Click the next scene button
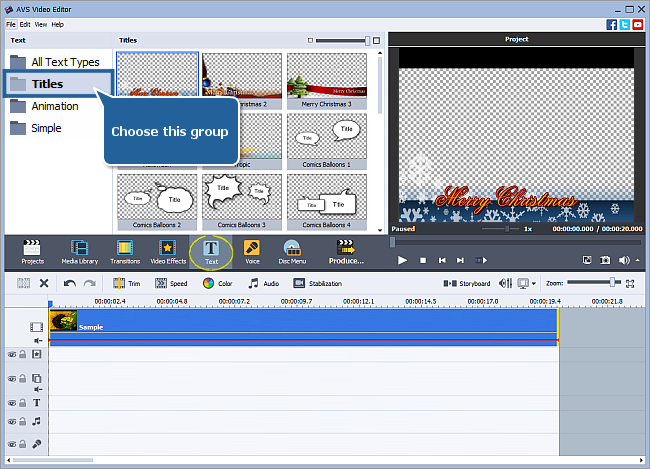The image size is (650, 469). [x=481, y=260]
